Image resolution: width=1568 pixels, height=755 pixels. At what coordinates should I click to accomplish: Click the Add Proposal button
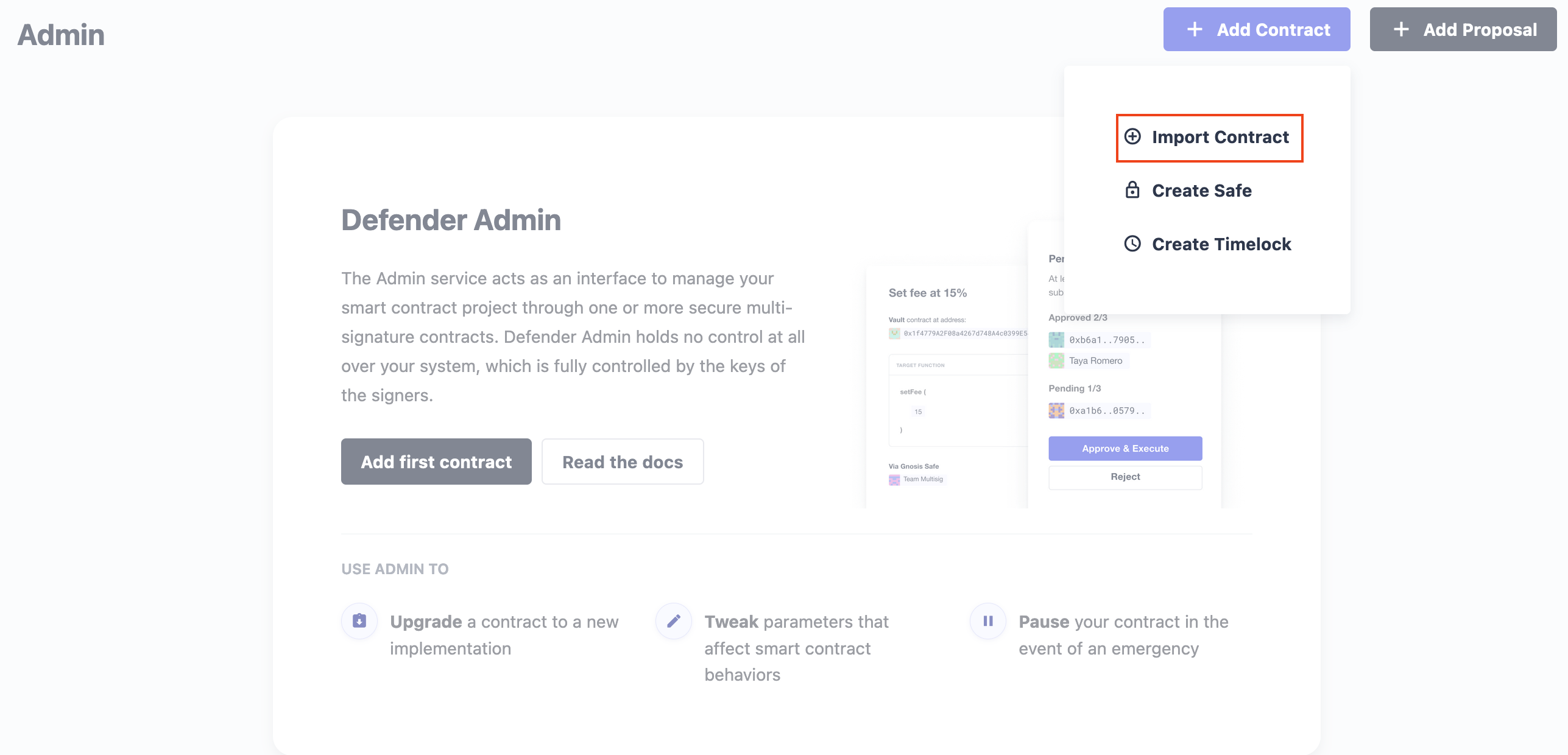(1463, 29)
